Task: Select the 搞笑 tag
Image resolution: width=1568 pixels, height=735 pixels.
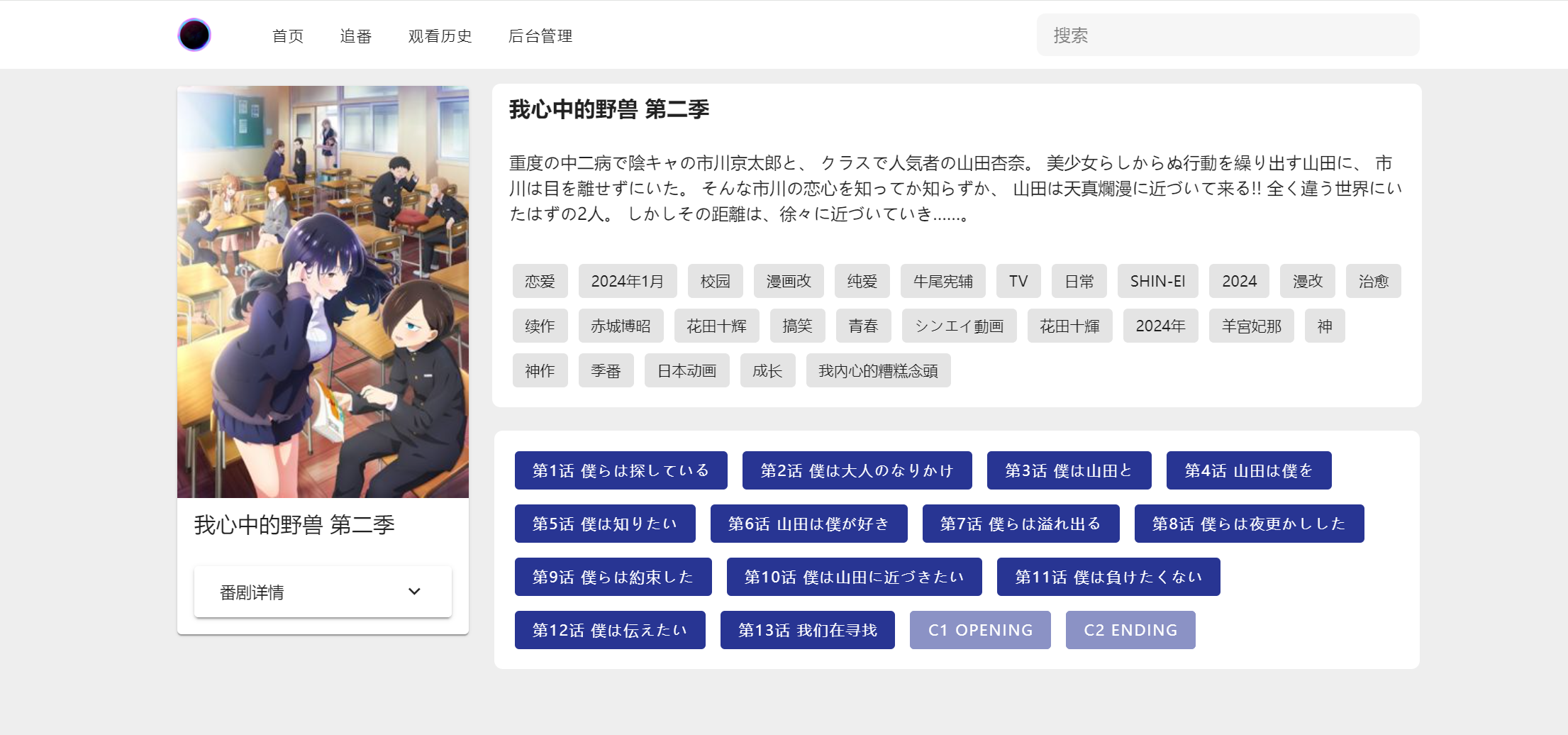Action: tap(798, 326)
